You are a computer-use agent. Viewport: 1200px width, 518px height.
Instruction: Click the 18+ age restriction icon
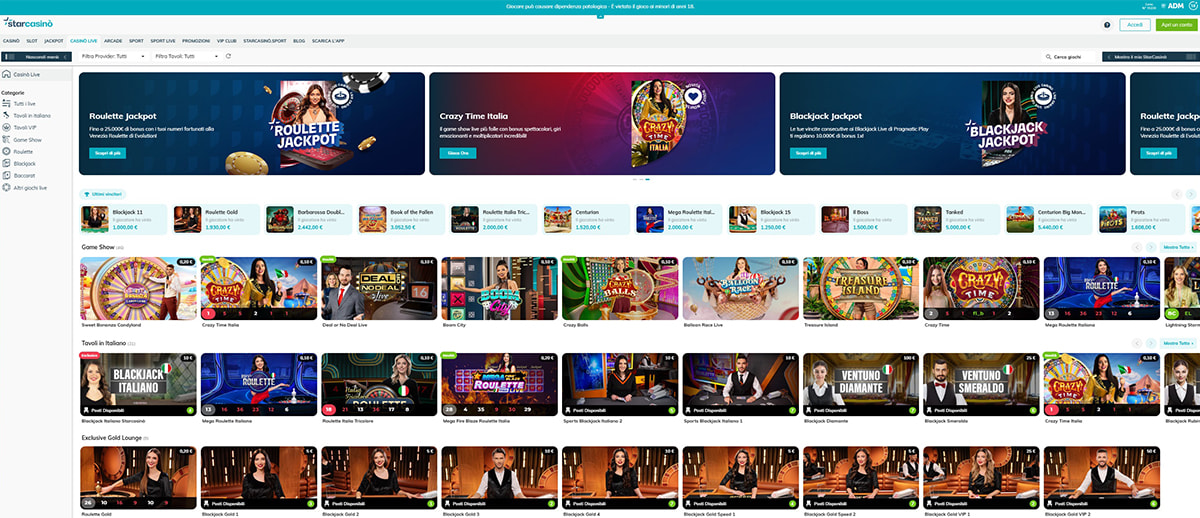(1192, 6)
